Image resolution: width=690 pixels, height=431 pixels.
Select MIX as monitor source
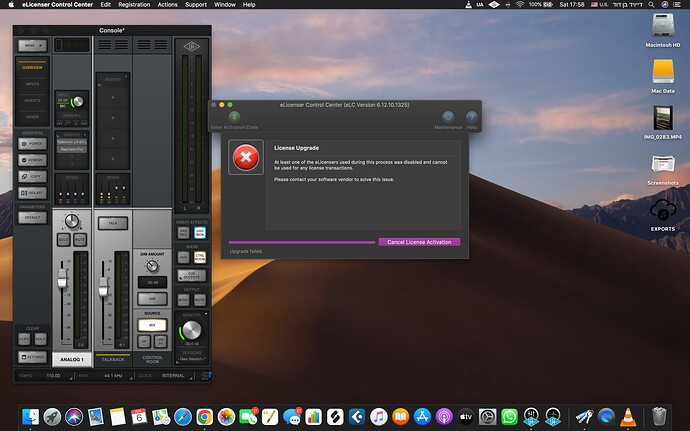[x=152, y=325]
